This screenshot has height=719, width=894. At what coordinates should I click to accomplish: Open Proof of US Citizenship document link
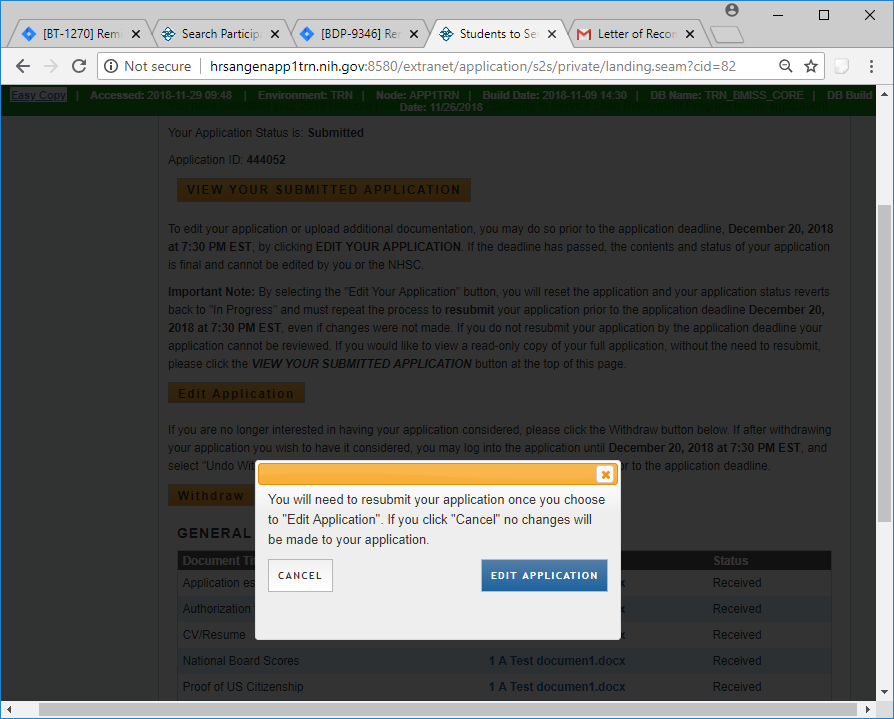click(x=556, y=687)
